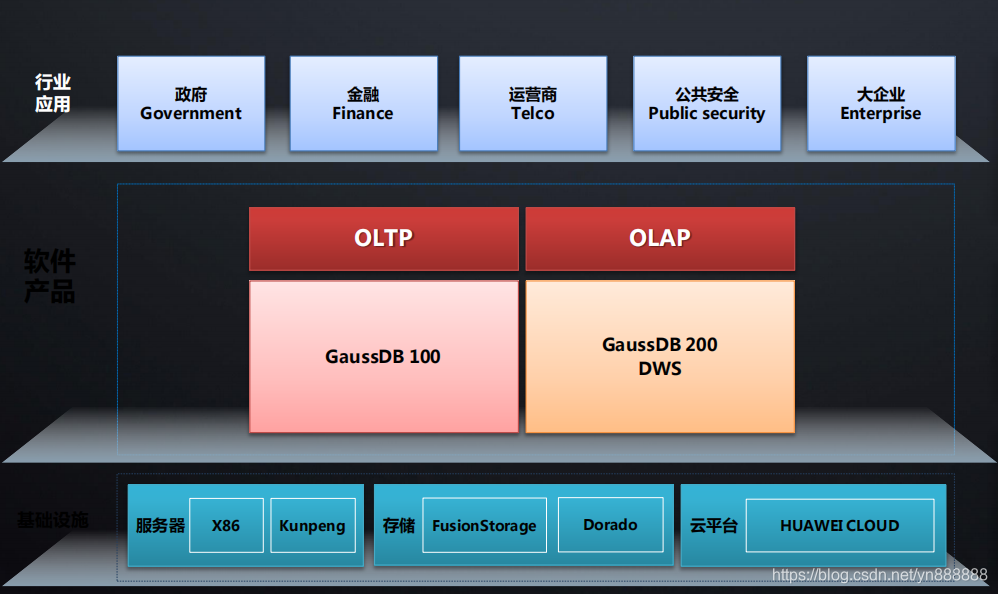Click the 存储 label
The image size is (998, 594).
click(398, 526)
